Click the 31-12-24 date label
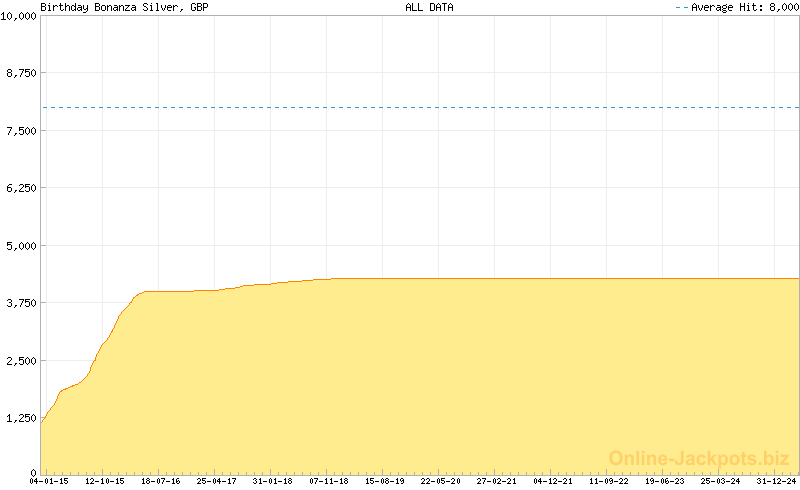The height and width of the screenshot is (490, 800). coord(776,481)
